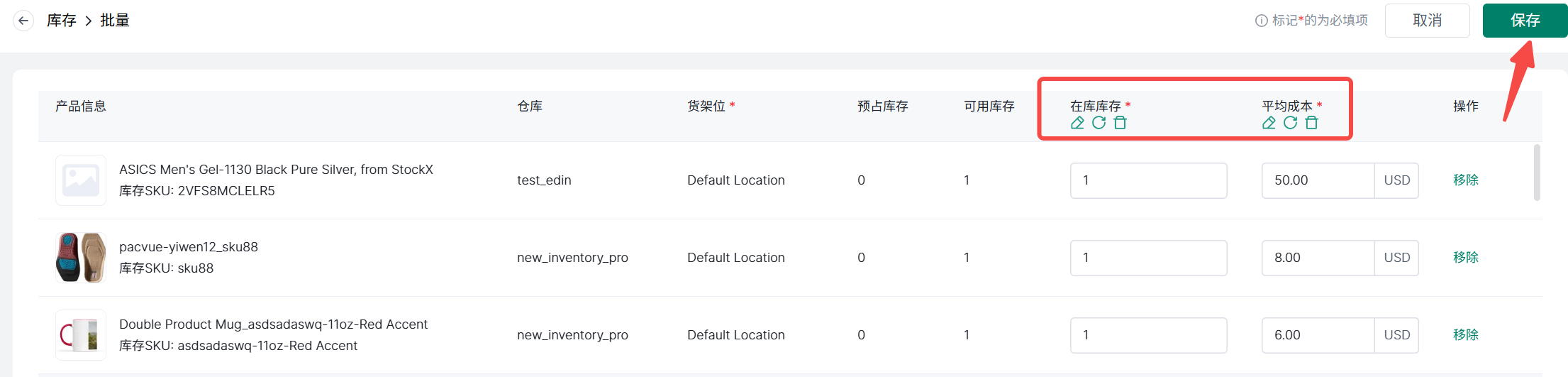Focus stock quantity field for sku88 row

pyautogui.click(x=1147, y=258)
